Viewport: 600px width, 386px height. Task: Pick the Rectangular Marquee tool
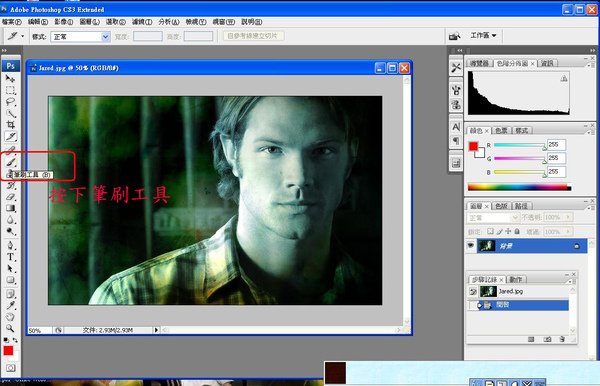pyautogui.click(x=10, y=90)
